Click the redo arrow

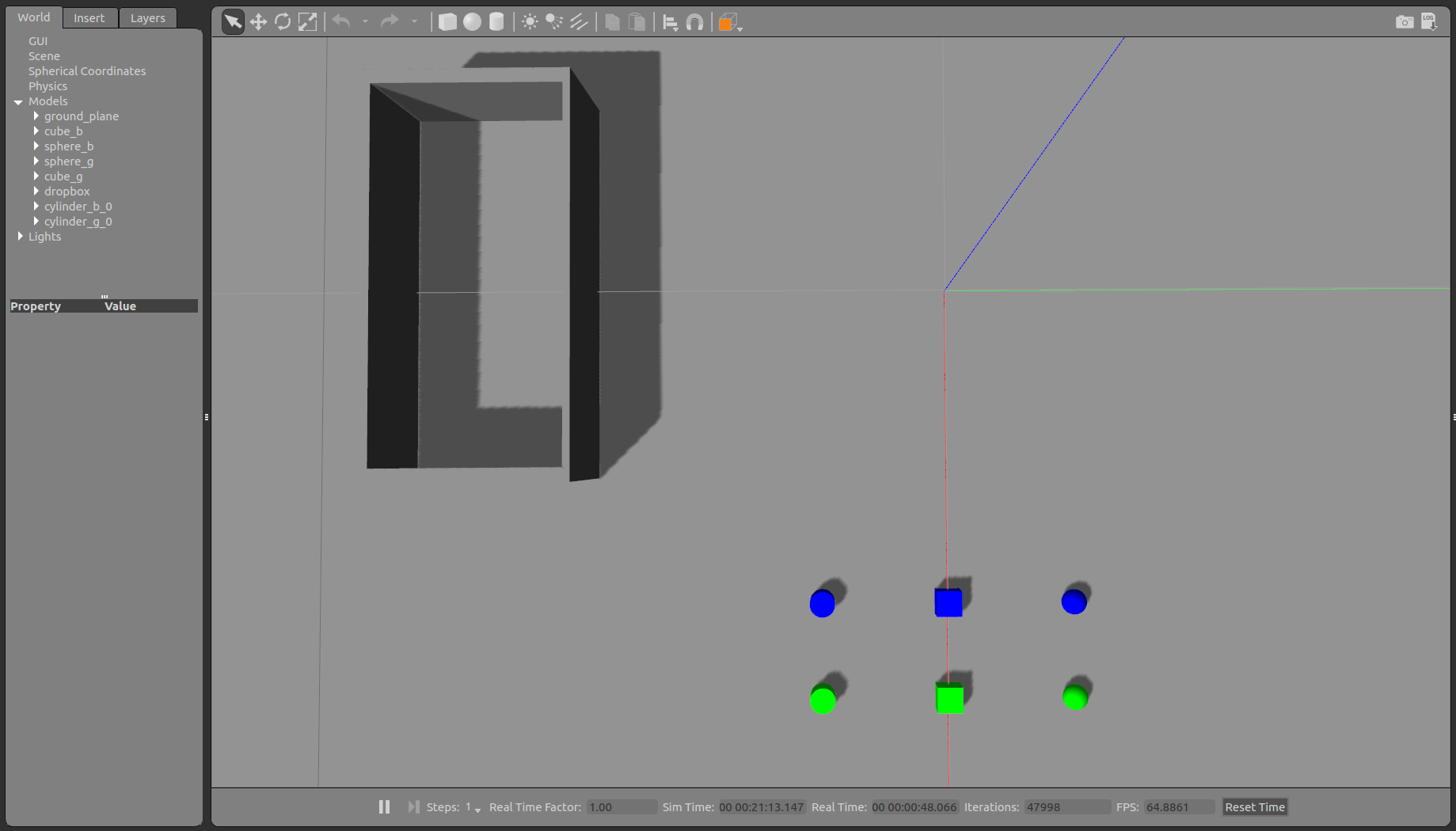390,21
